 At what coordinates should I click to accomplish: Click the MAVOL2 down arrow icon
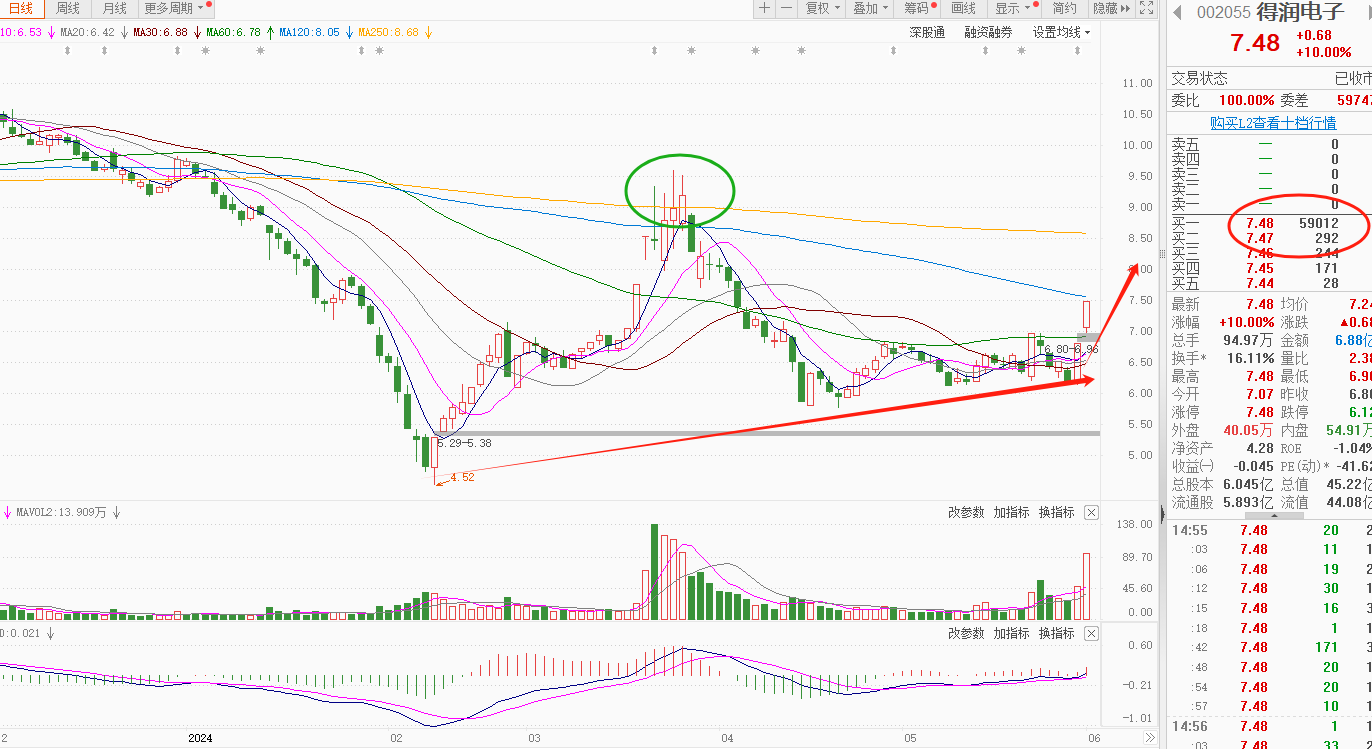(x=116, y=512)
